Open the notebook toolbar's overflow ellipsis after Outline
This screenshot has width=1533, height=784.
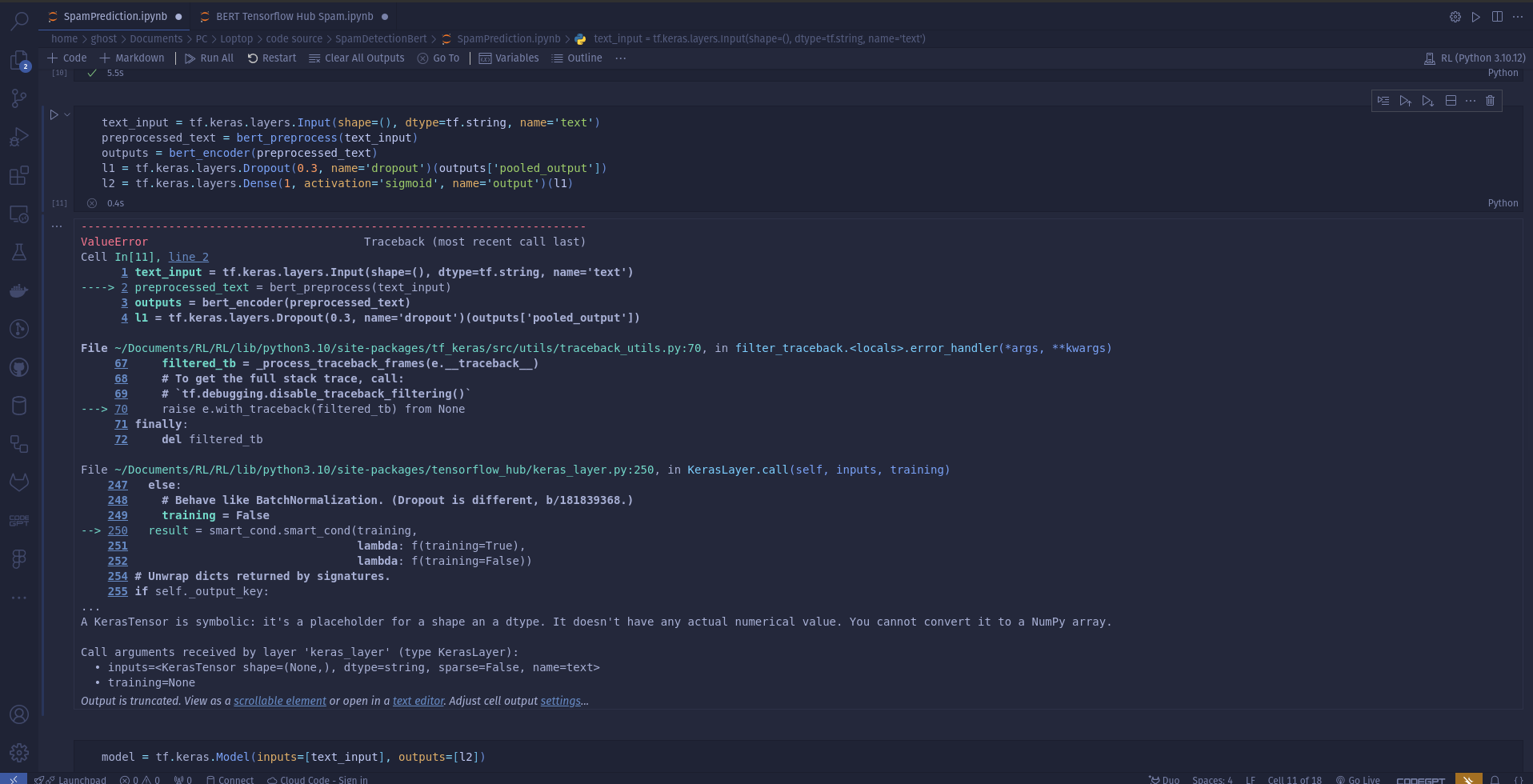pyautogui.click(x=621, y=58)
